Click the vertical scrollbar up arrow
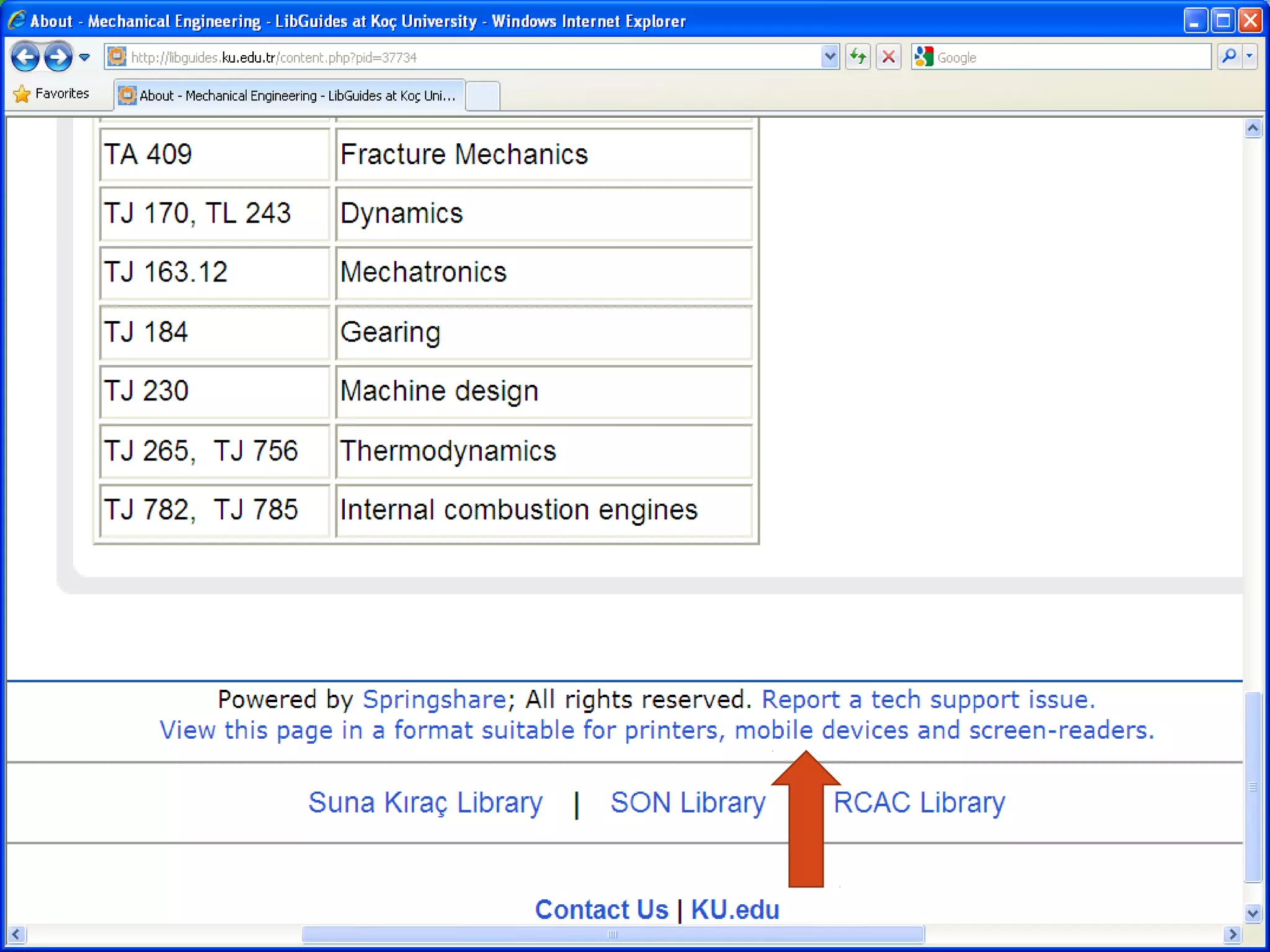This screenshot has height=952, width=1270. coord(1253,128)
